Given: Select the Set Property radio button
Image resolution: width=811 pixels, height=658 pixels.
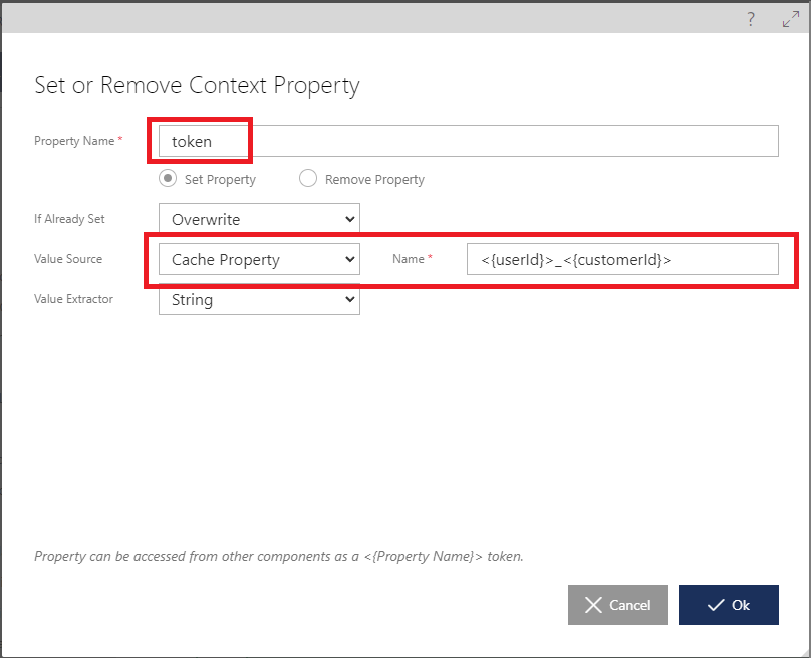Looking at the screenshot, I should 168,178.
